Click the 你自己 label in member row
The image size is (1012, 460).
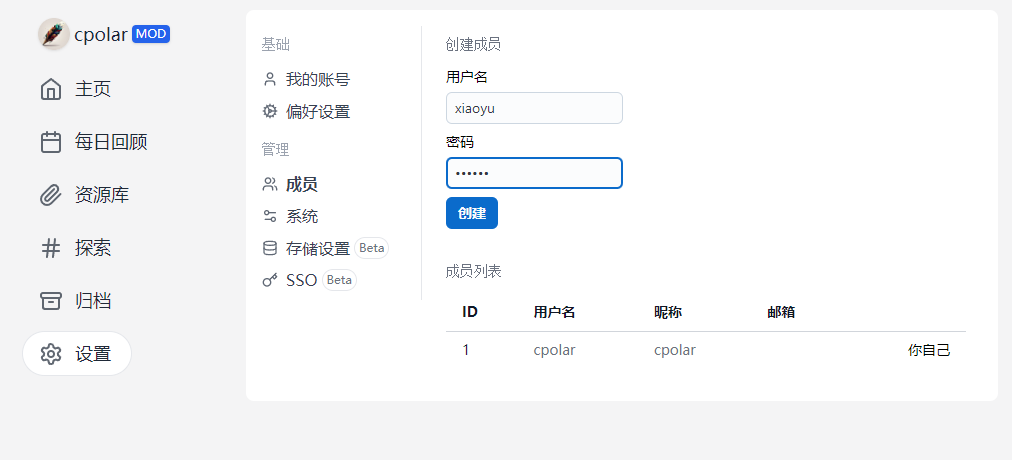929,350
